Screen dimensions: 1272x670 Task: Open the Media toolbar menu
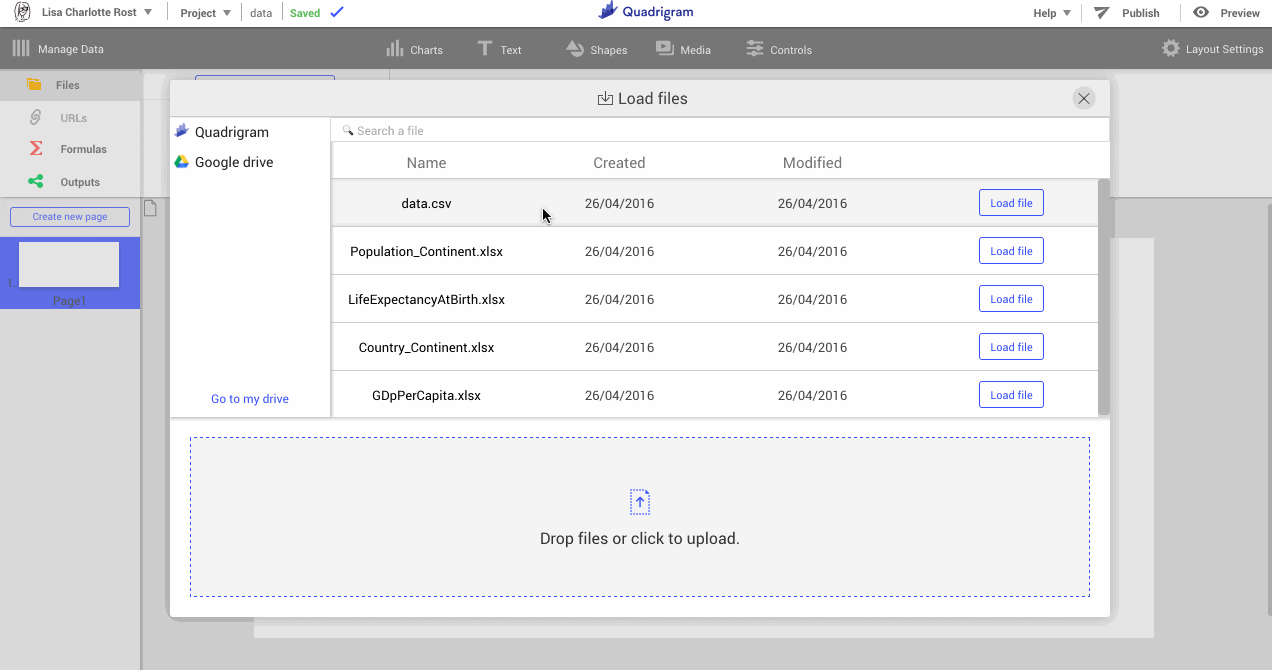point(683,49)
